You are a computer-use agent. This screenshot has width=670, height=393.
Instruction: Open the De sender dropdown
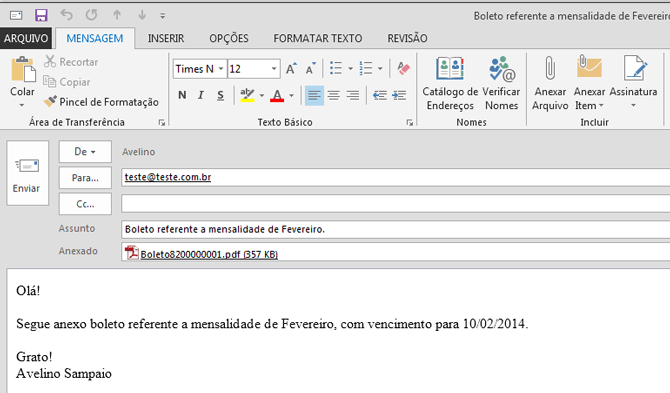pyautogui.click(x=85, y=152)
